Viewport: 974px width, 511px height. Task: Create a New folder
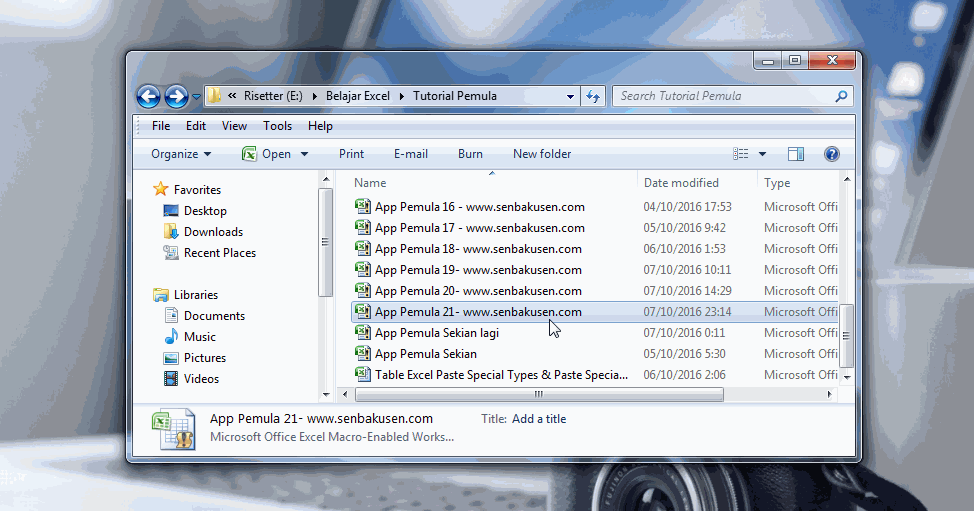pos(542,154)
